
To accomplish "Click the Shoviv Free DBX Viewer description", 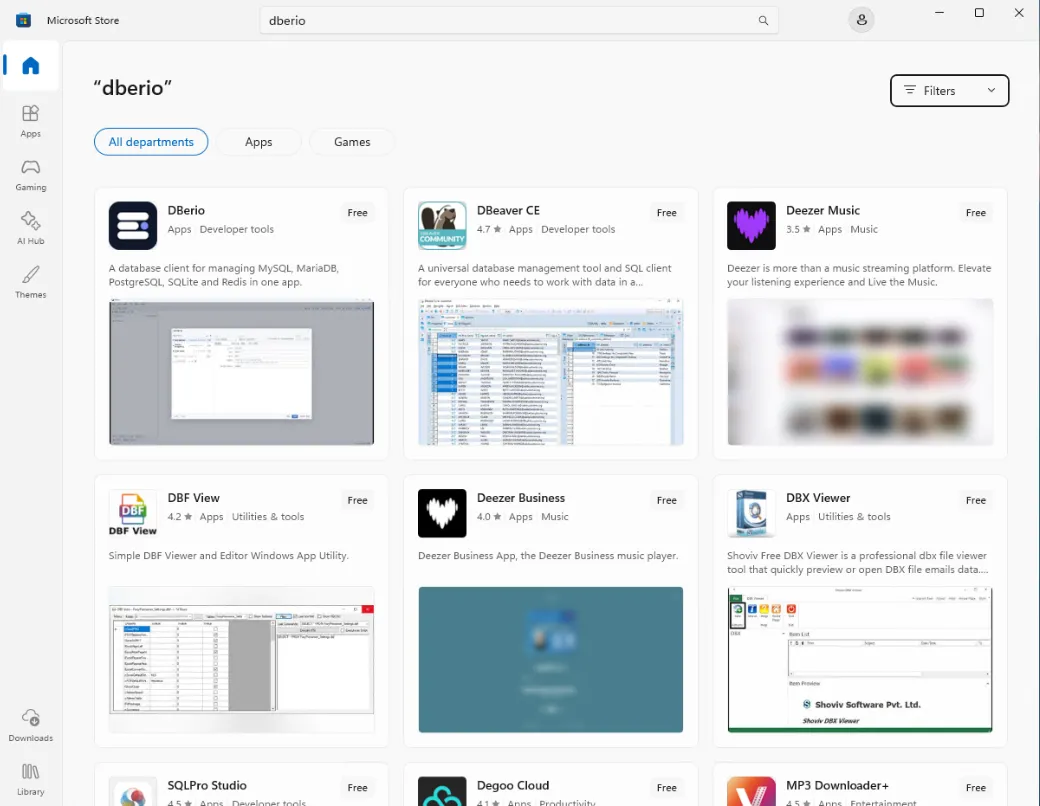I will [x=857, y=563].
